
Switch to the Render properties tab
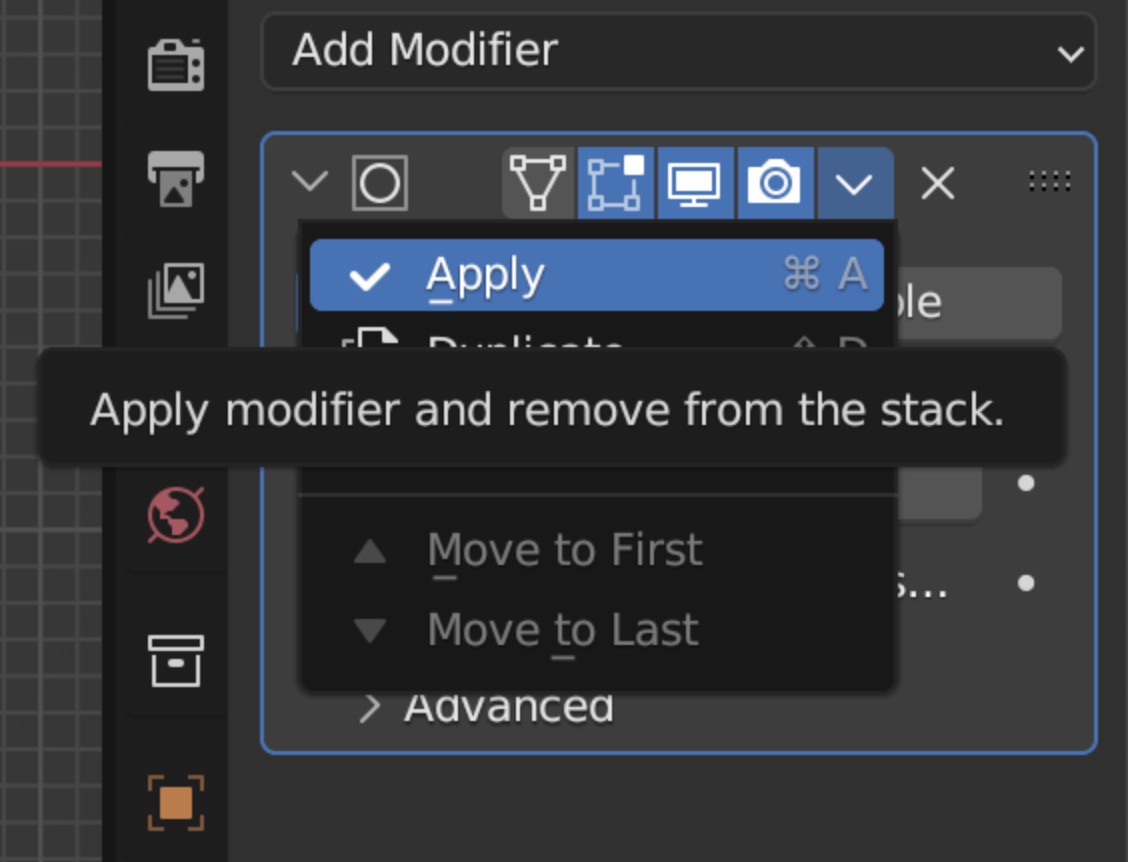pyautogui.click(x=176, y=65)
